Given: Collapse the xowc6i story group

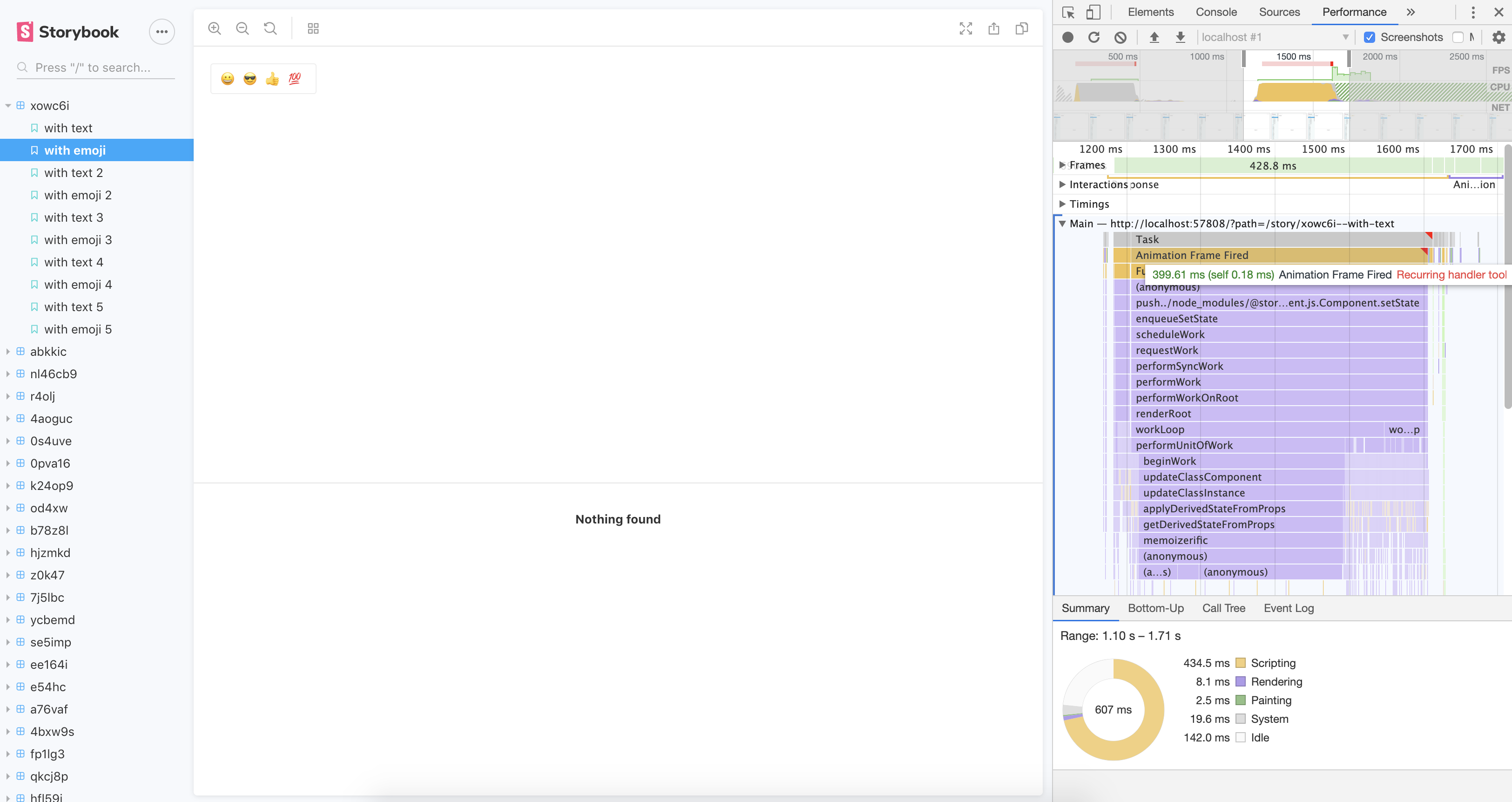Looking at the screenshot, I should coord(7,105).
